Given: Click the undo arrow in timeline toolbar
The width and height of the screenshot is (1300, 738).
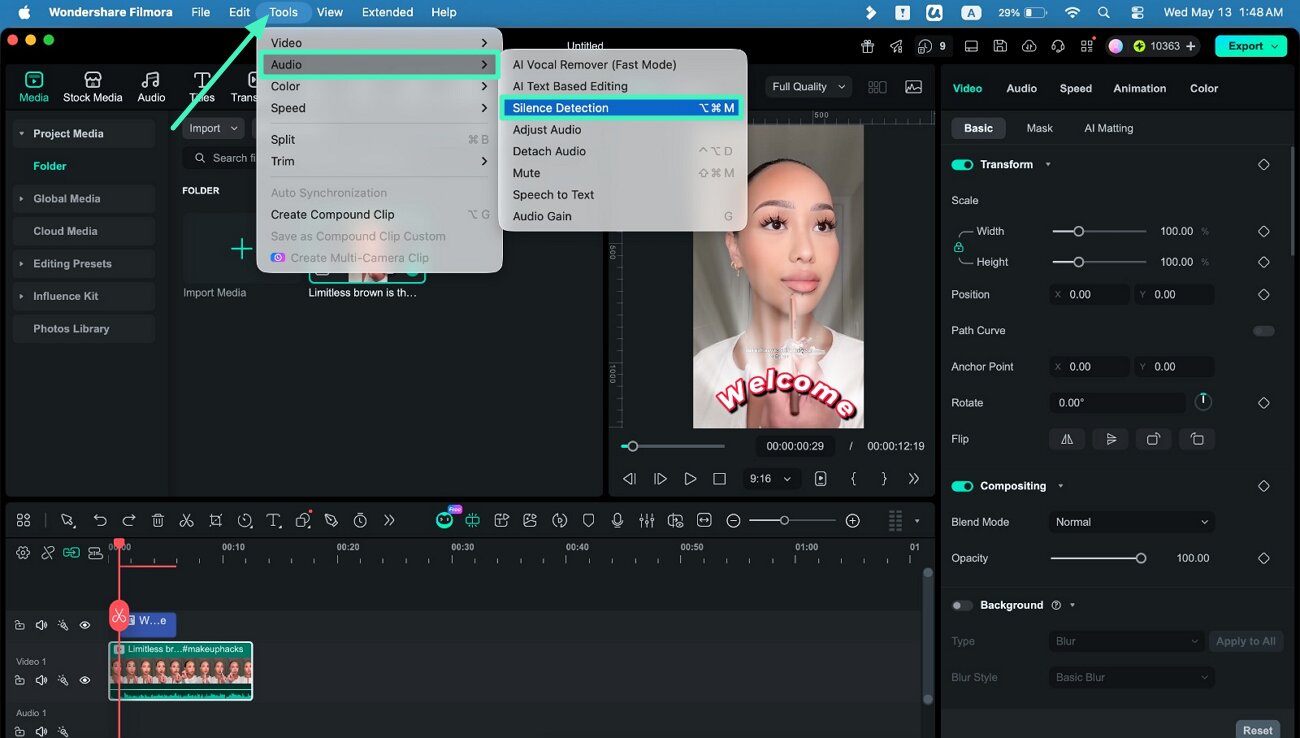Looking at the screenshot, I should point(100,520).
